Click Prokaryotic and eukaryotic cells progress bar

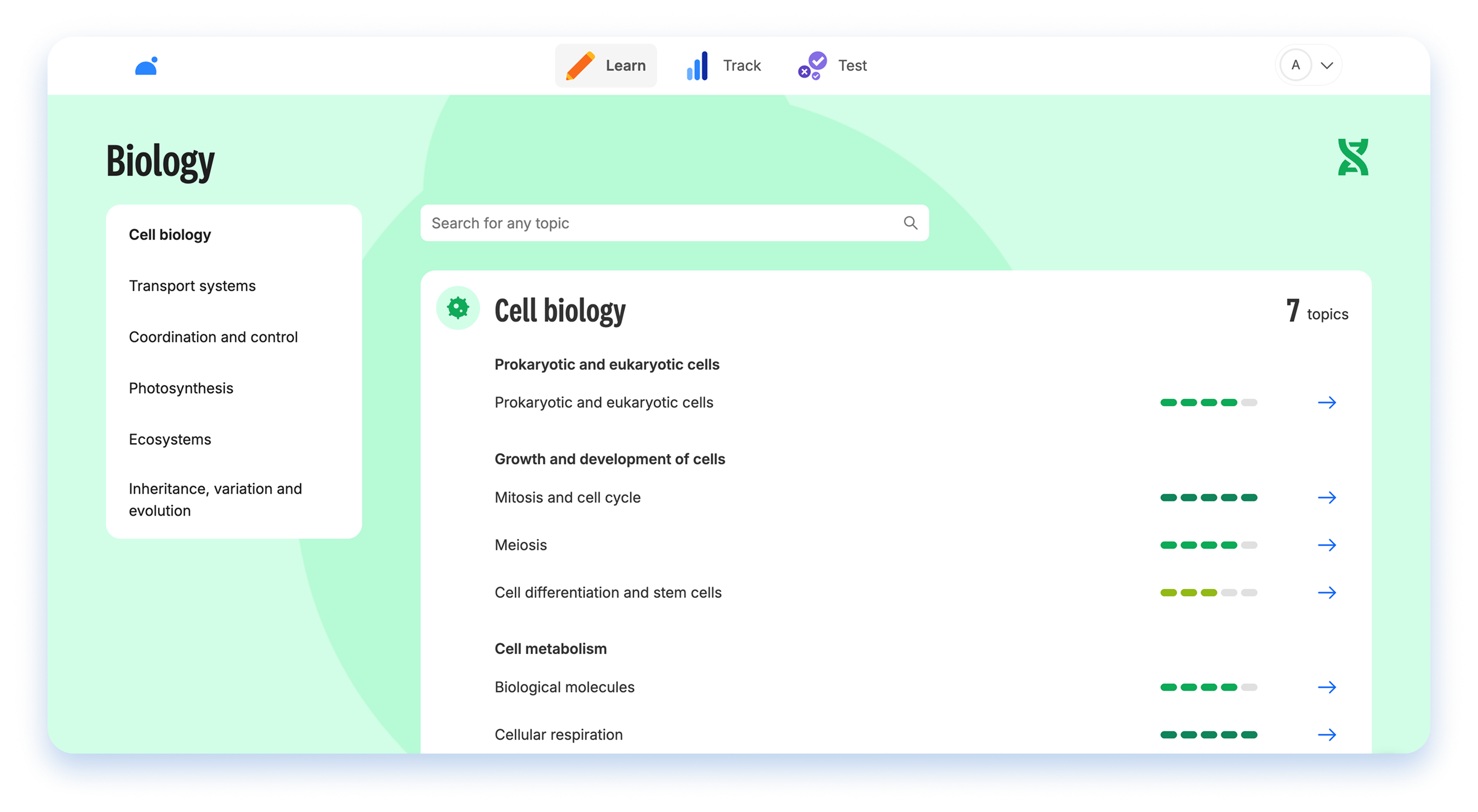tap(1208, 403)
